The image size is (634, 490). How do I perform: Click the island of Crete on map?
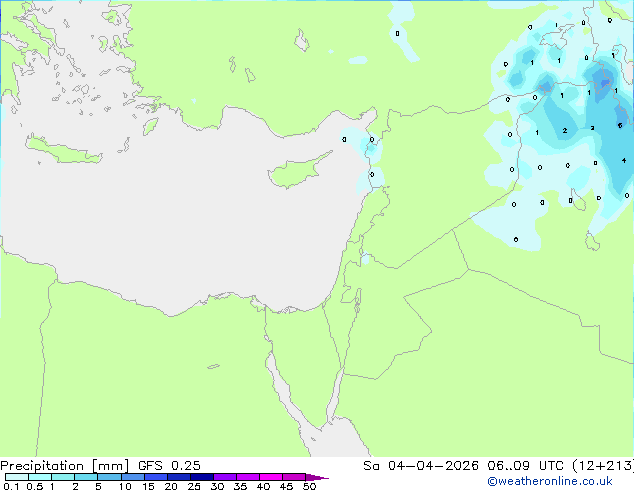coord(63,150)
